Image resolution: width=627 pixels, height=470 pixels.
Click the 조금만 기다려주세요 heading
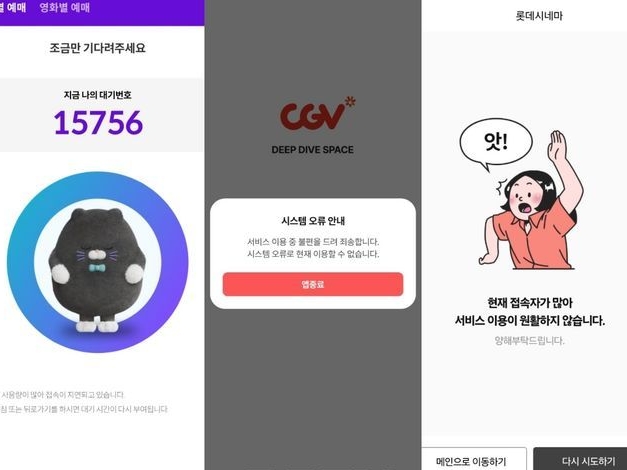point(97,48)
